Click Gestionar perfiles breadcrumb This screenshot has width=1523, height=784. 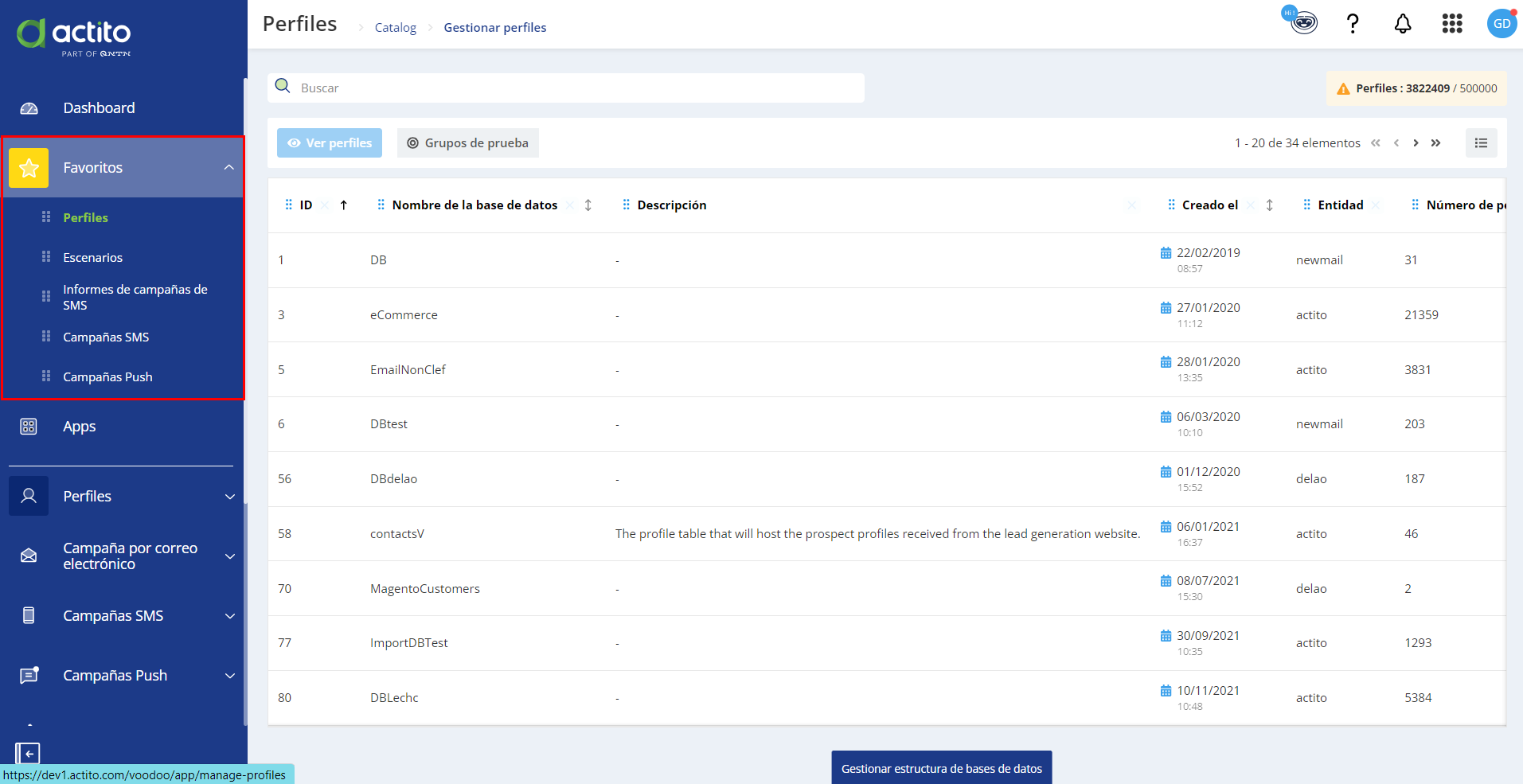495,27
